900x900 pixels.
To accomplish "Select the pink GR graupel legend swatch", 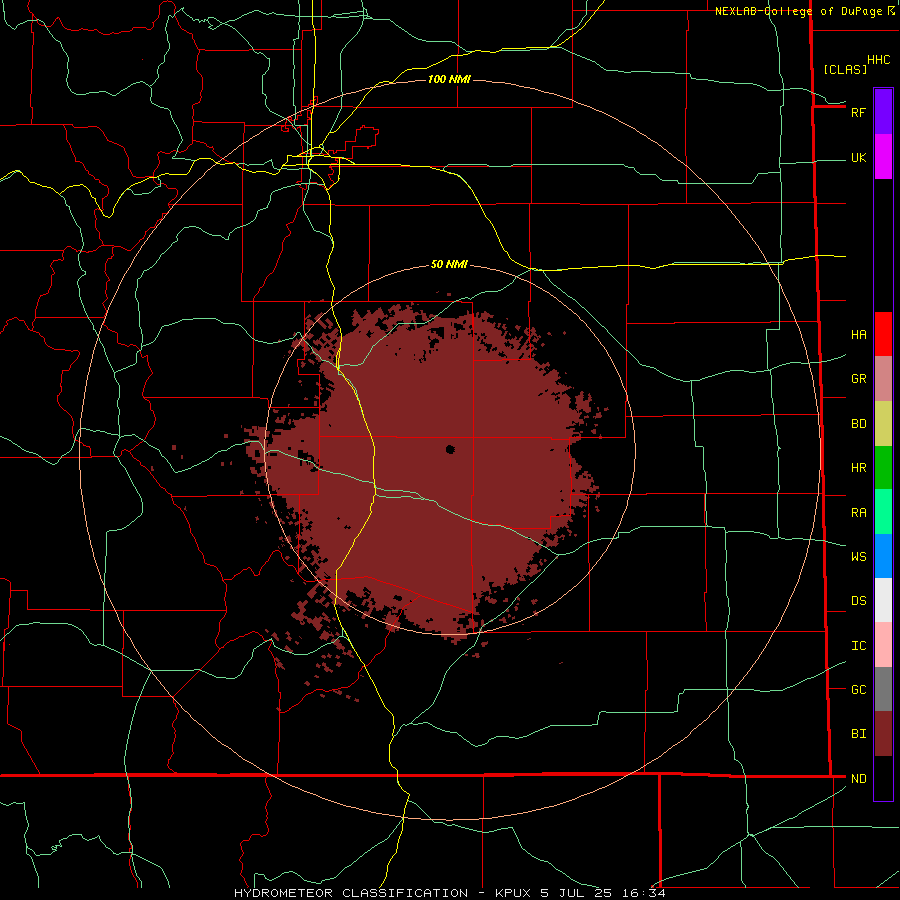I will click(883, 378).
